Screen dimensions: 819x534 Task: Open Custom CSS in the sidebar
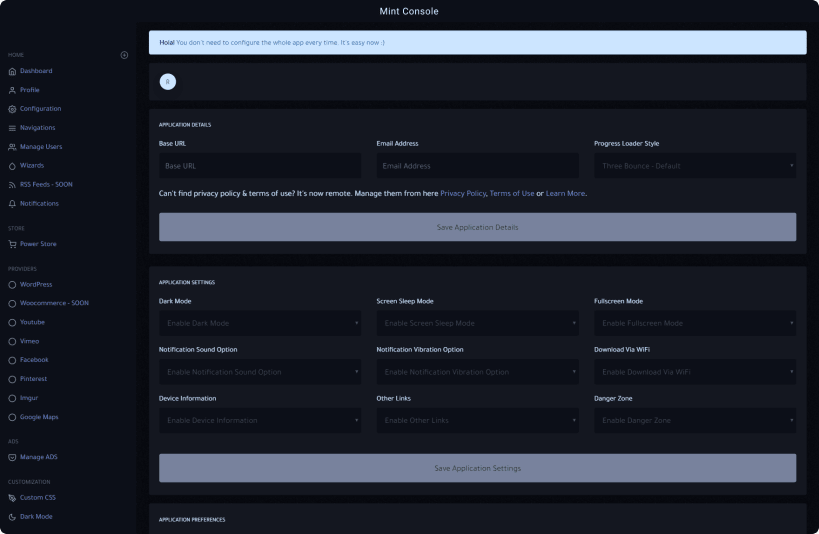pos(38,498)
